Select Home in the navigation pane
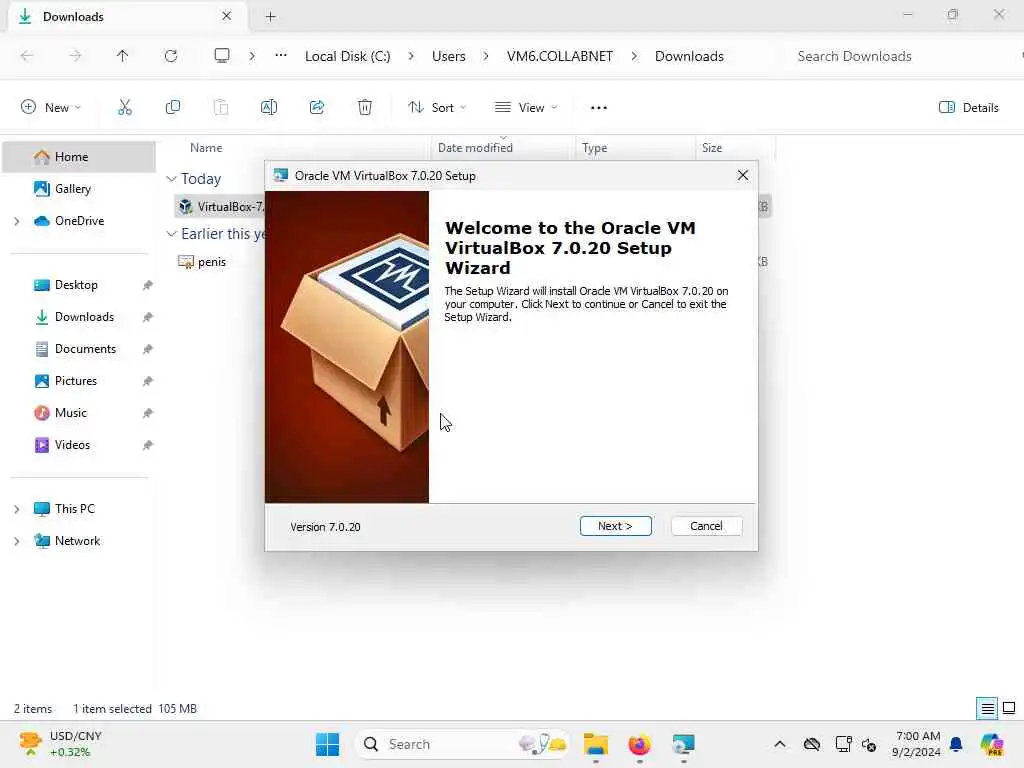The height and width of the screenshot is (768, 1024). 79,157
